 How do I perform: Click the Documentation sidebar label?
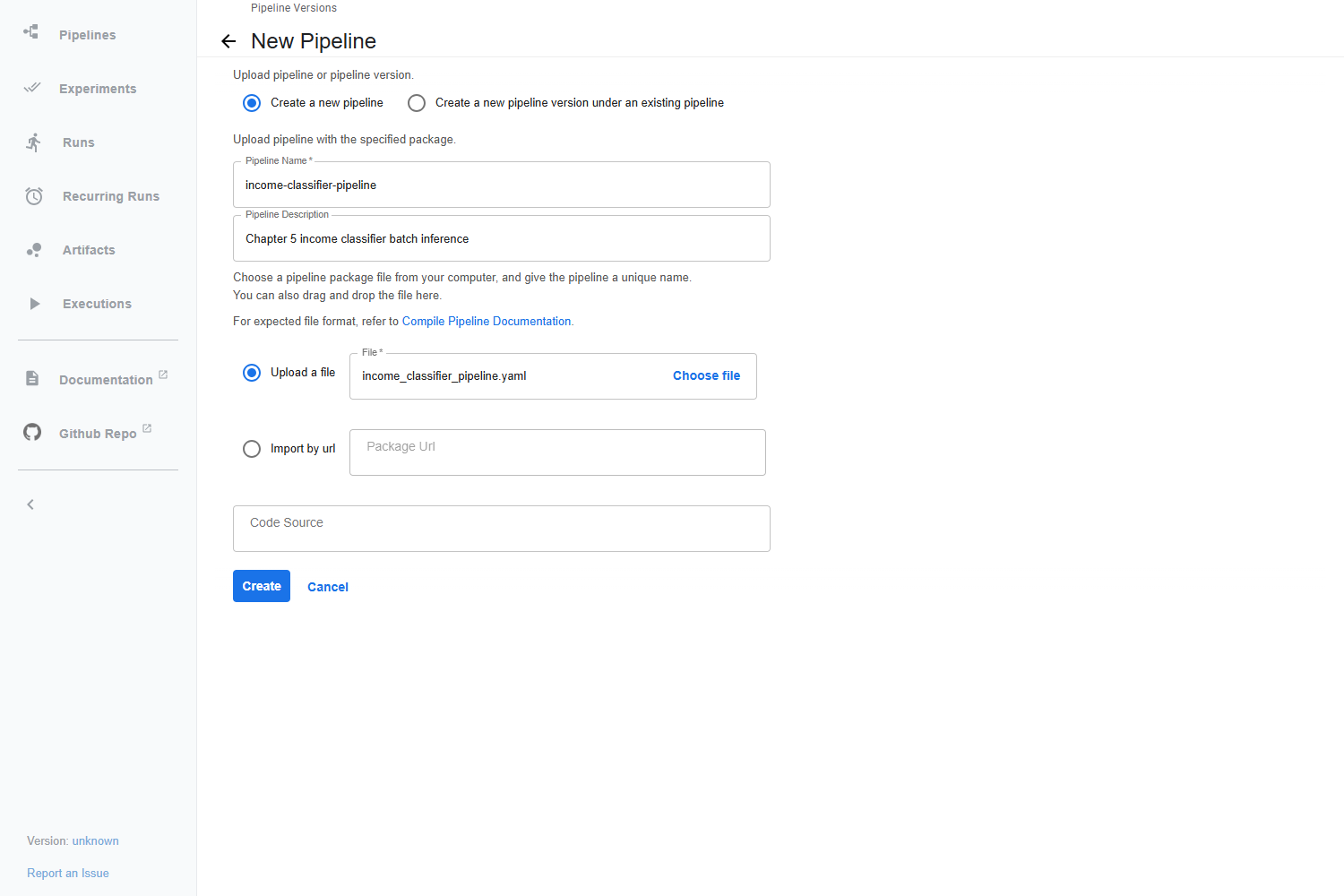tap(106, 380)
